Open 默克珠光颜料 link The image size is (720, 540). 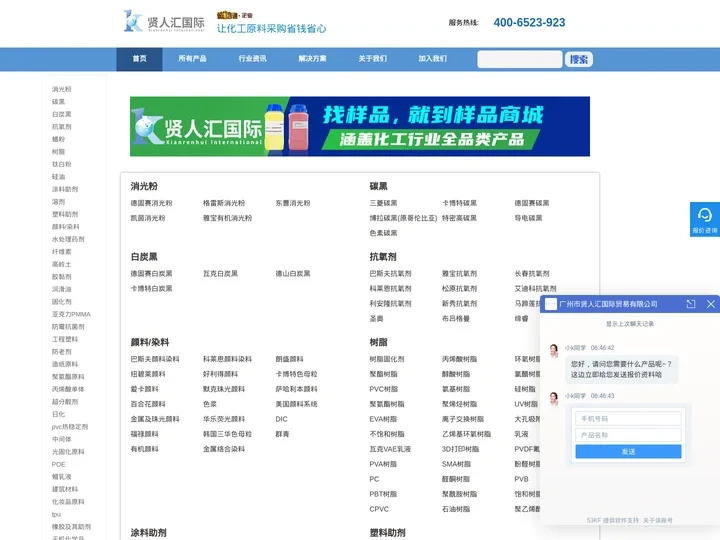(224, 389)
